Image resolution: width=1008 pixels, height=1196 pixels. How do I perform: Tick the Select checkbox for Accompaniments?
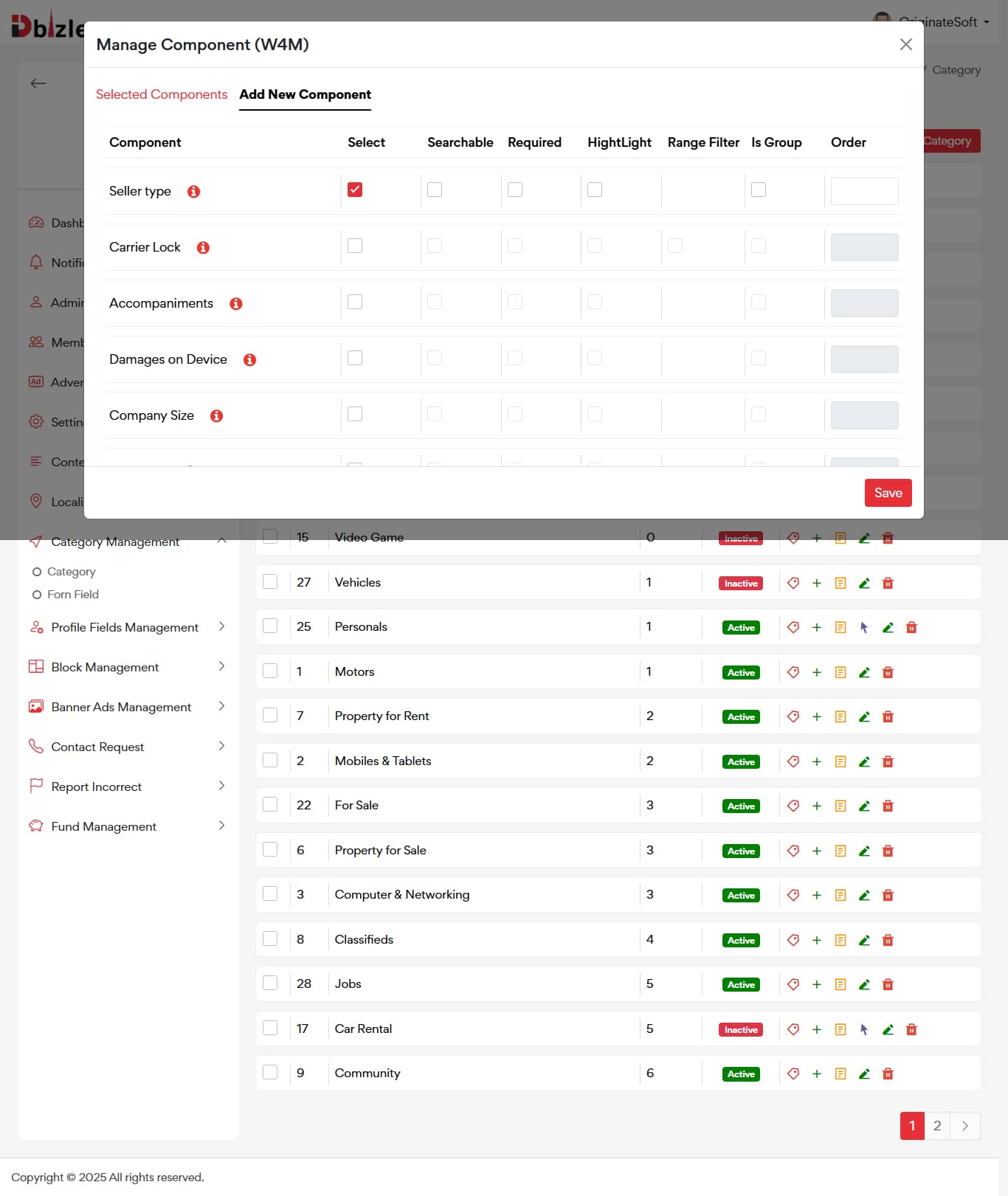coord(355,302)
